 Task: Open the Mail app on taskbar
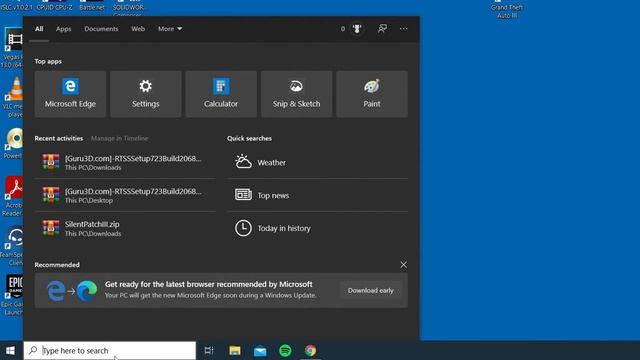(x=260, y=351)
